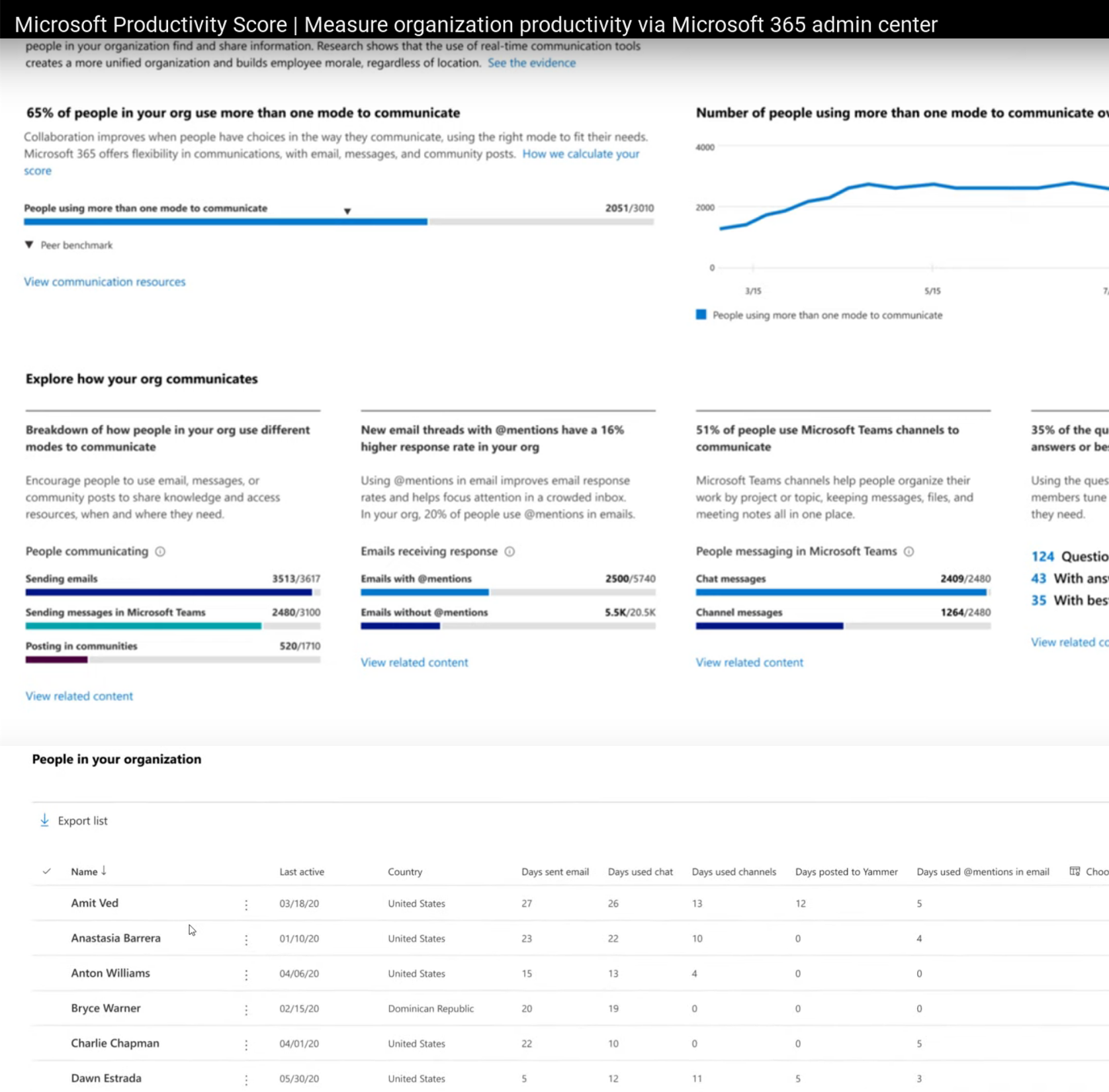The width and height of the screenshot is (1109, 1092).
Task: Click the 2051/3010 count above progress bar
Action: coord(629,208)
